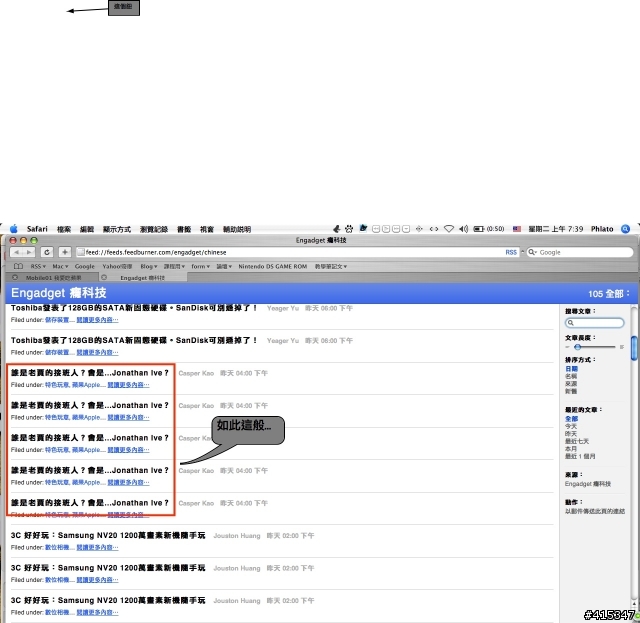Click the black bird menu bar icon
640x623 pixels.
tap(336, 229)
